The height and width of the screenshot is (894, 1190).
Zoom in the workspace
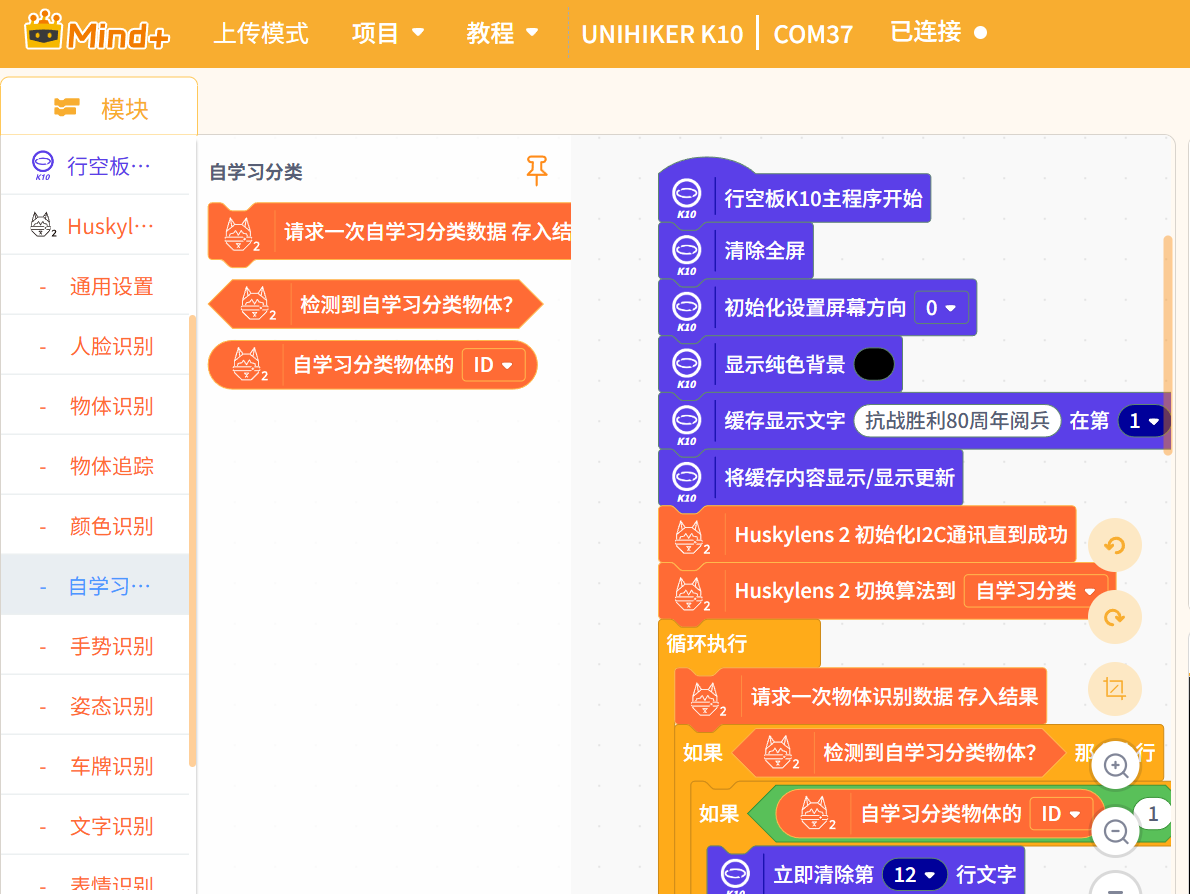1116,765
